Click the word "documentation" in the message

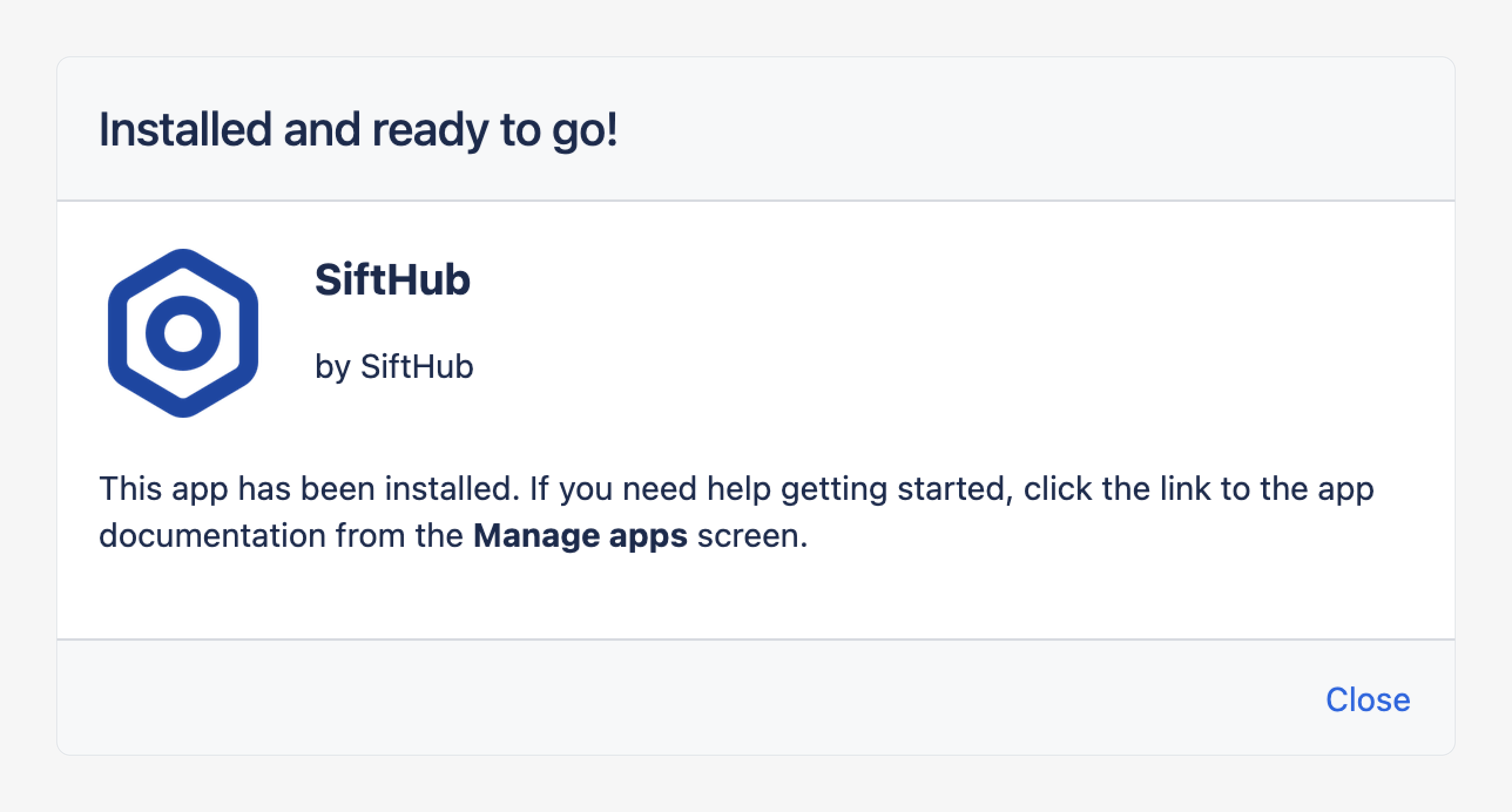pos(212,536)
